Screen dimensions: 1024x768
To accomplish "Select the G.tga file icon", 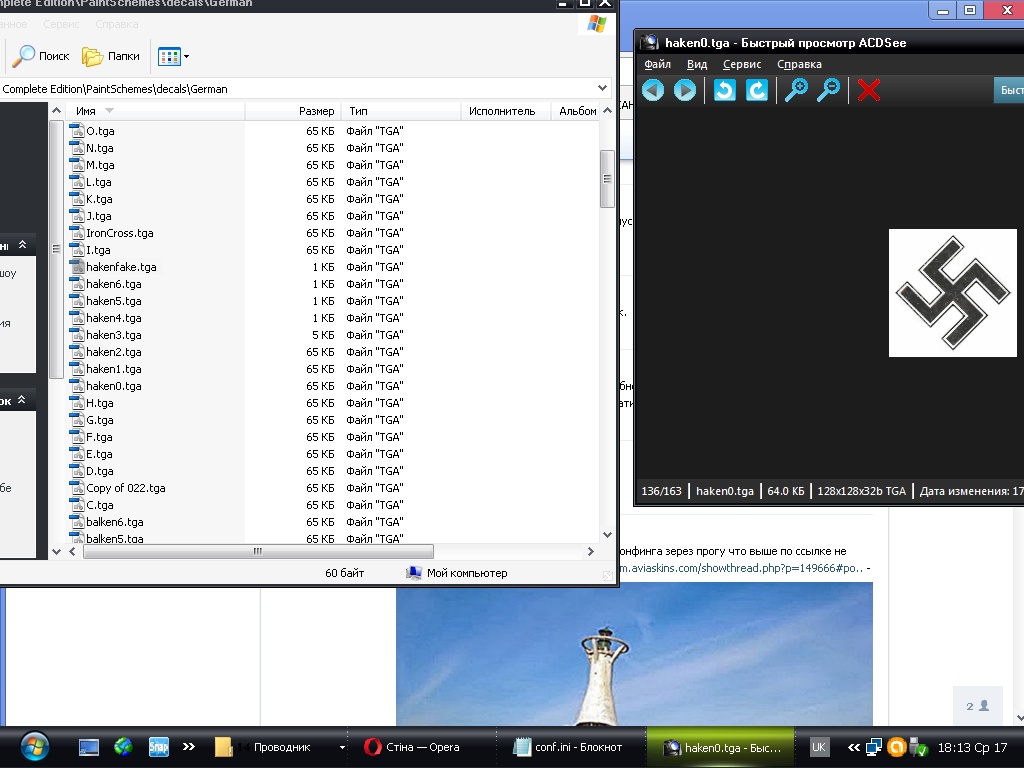I will [77, 419].
